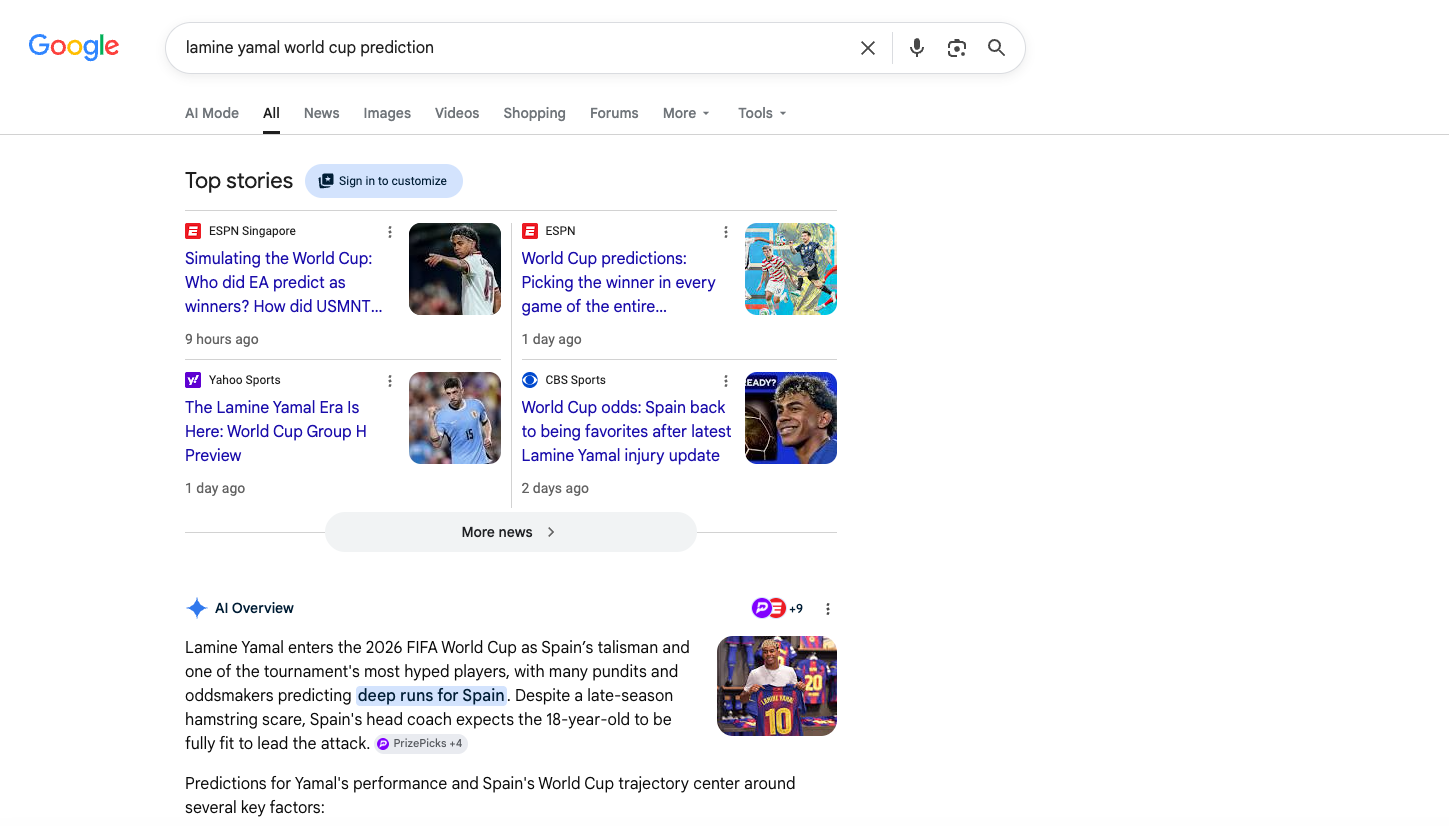
Task: Start voice search with microphone icon
Action: [x=916, y=48]
